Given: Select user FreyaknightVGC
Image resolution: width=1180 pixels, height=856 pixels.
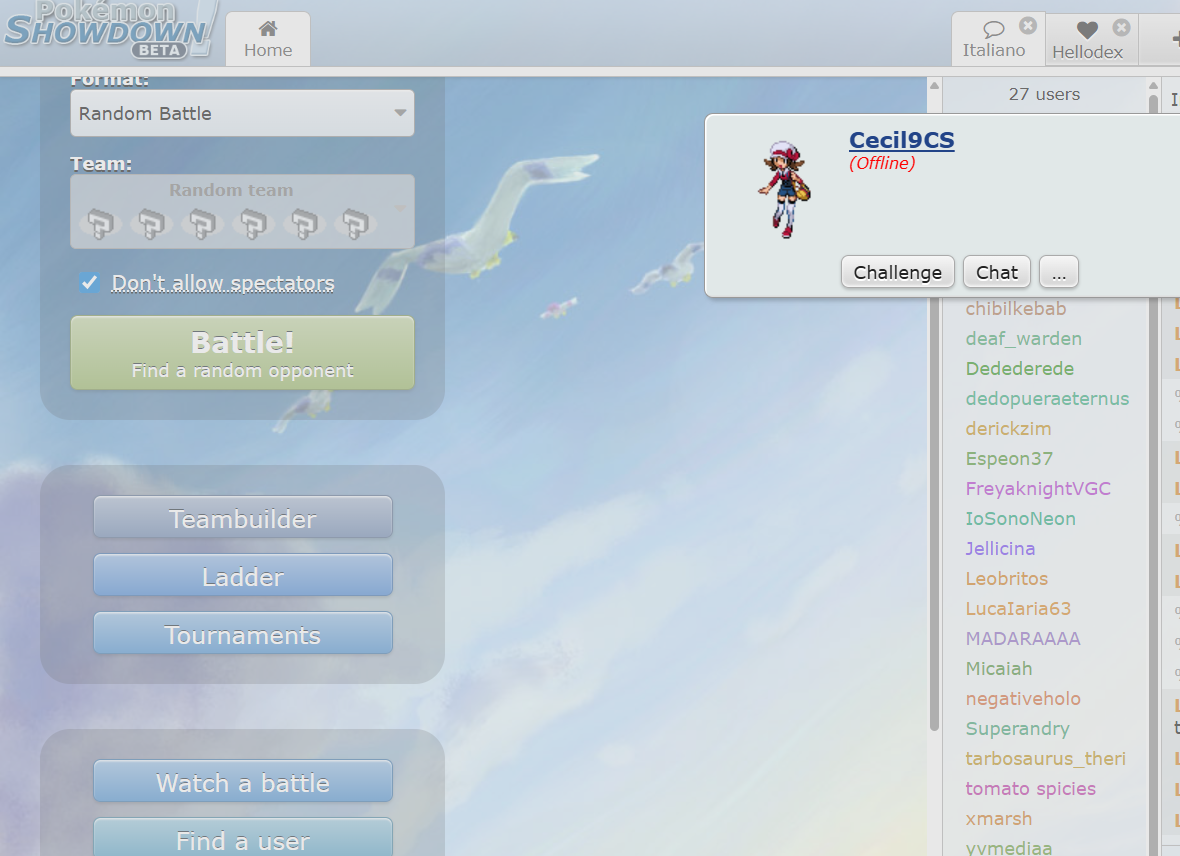Looking at the screenshot, I should (1038, 489).
